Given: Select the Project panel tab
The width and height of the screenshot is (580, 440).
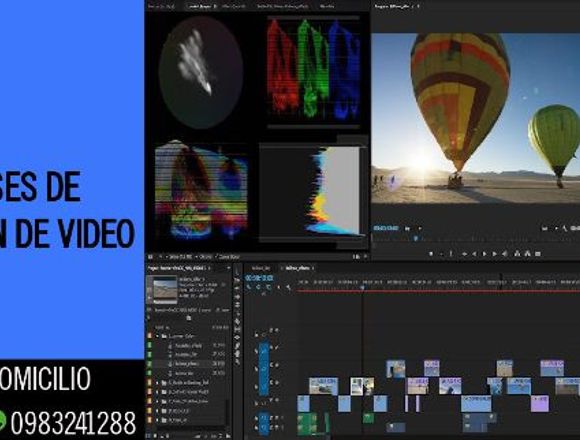Looking at the screenshot, I should tap(178, 268).
